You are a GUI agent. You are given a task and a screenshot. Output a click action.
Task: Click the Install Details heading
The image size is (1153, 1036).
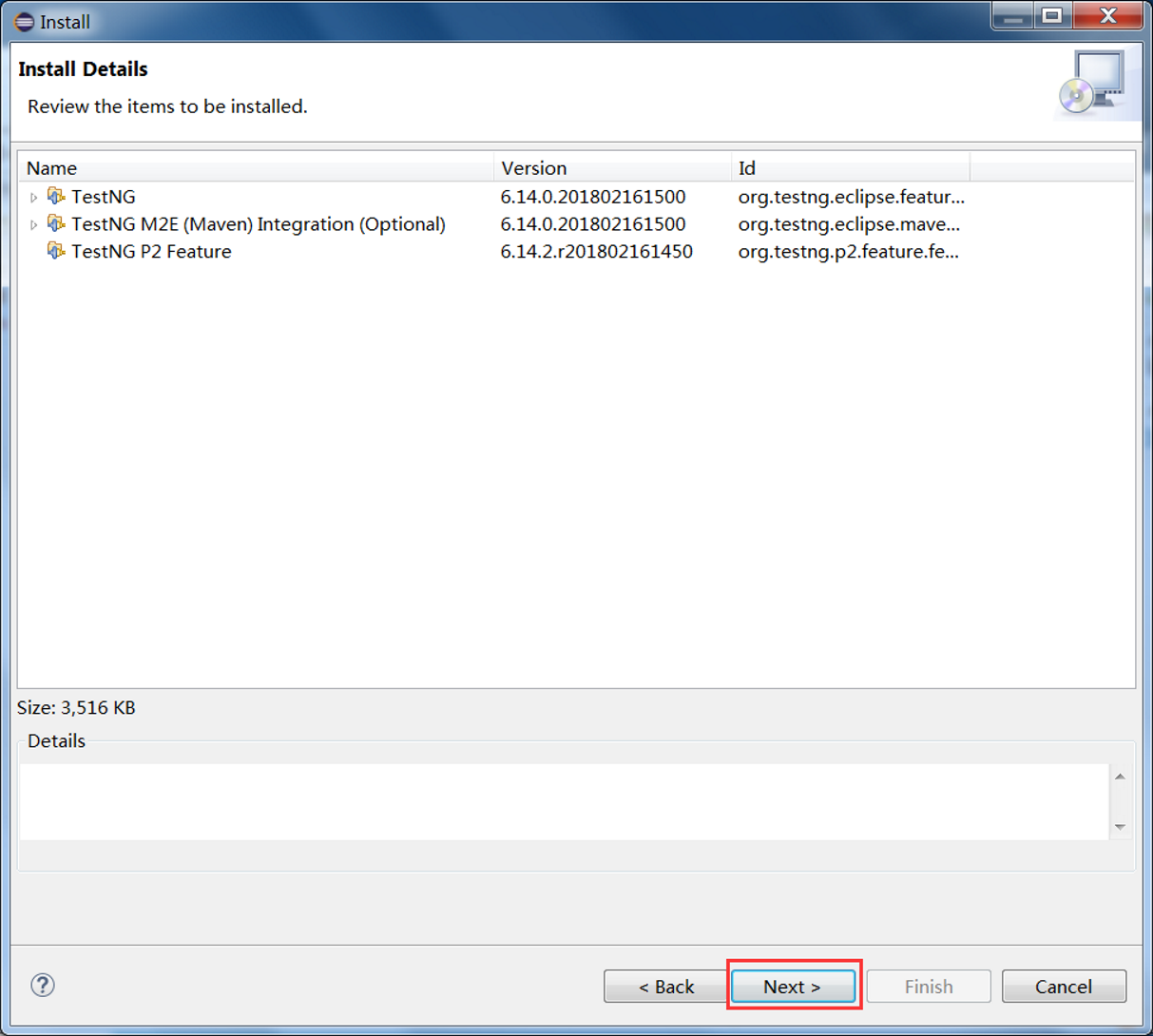tap(84, 69)
